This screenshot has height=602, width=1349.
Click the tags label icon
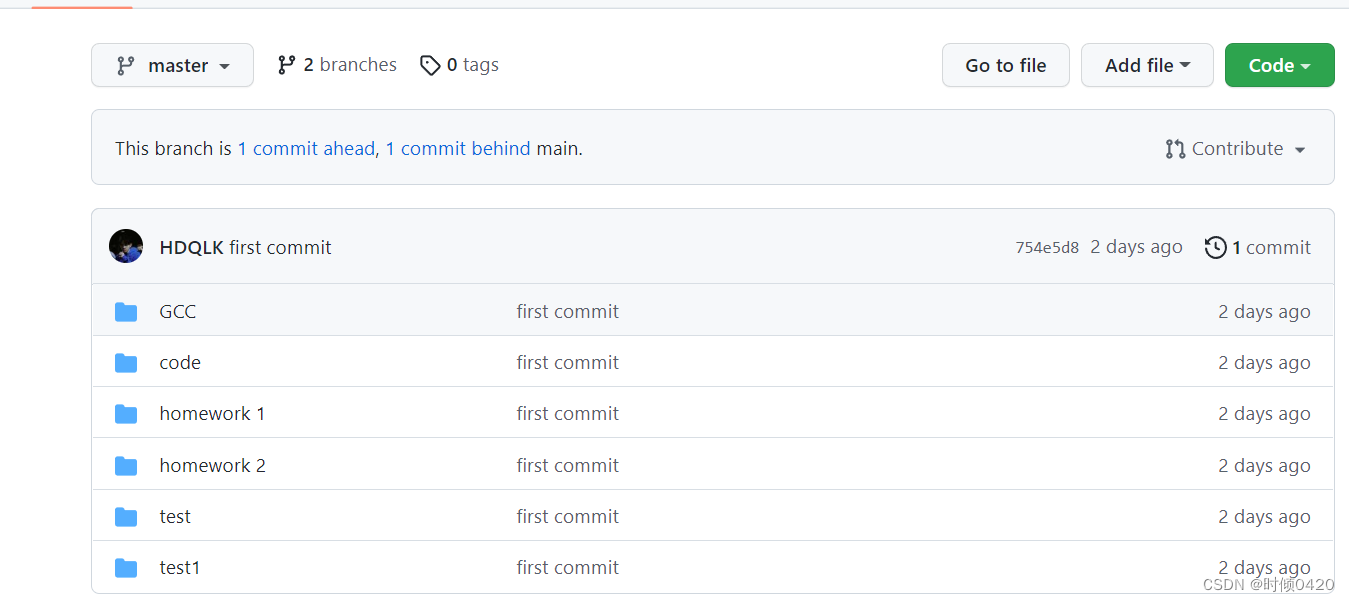point(430,66)
